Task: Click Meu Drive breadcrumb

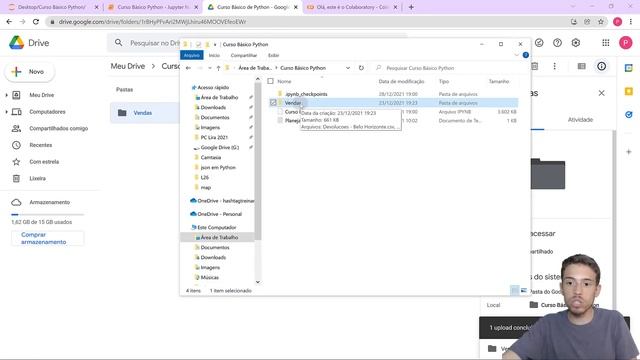Action: 127,66
